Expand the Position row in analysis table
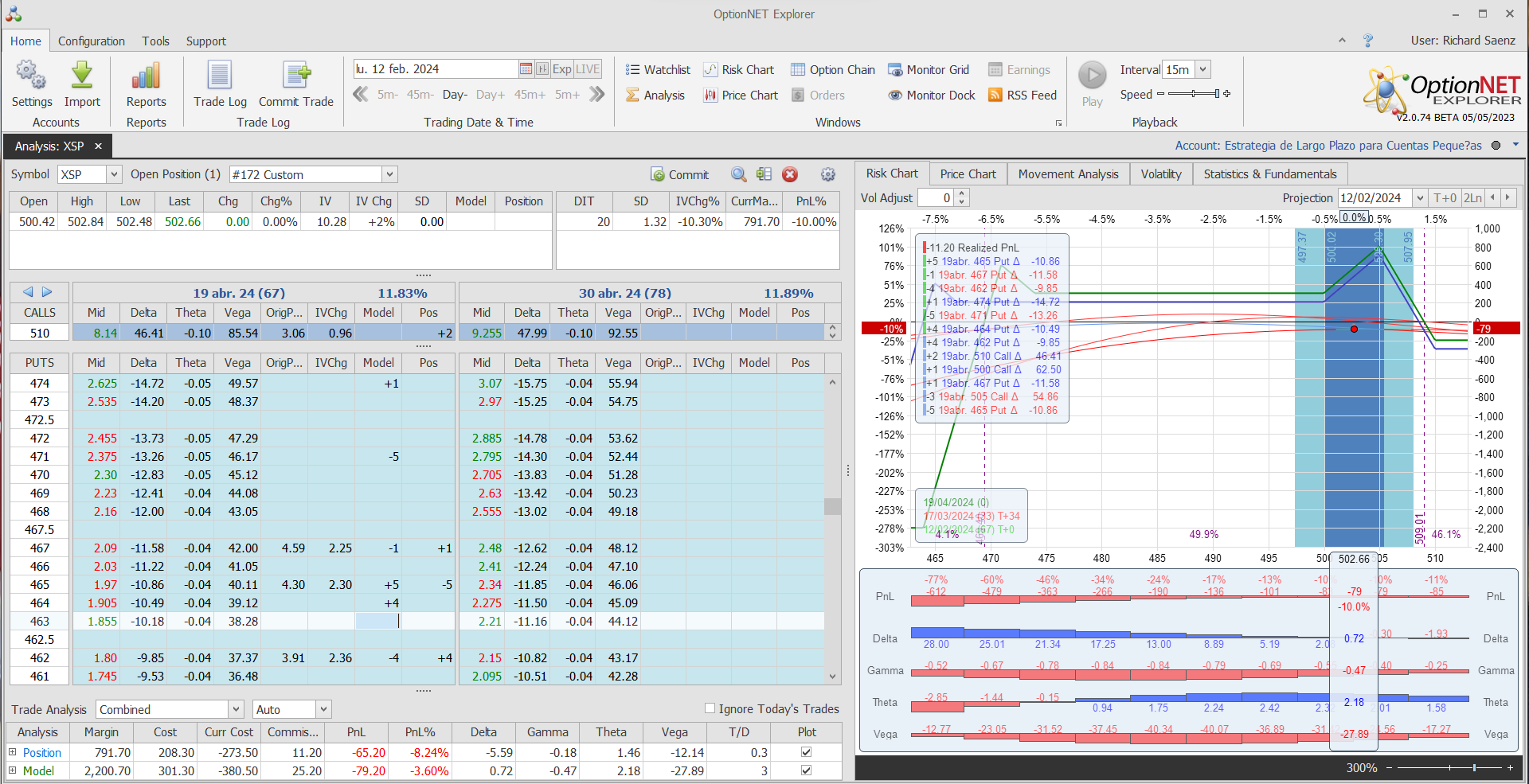Image resolution: width=1529 pixels, height=784 pixels. coord(13,752)
